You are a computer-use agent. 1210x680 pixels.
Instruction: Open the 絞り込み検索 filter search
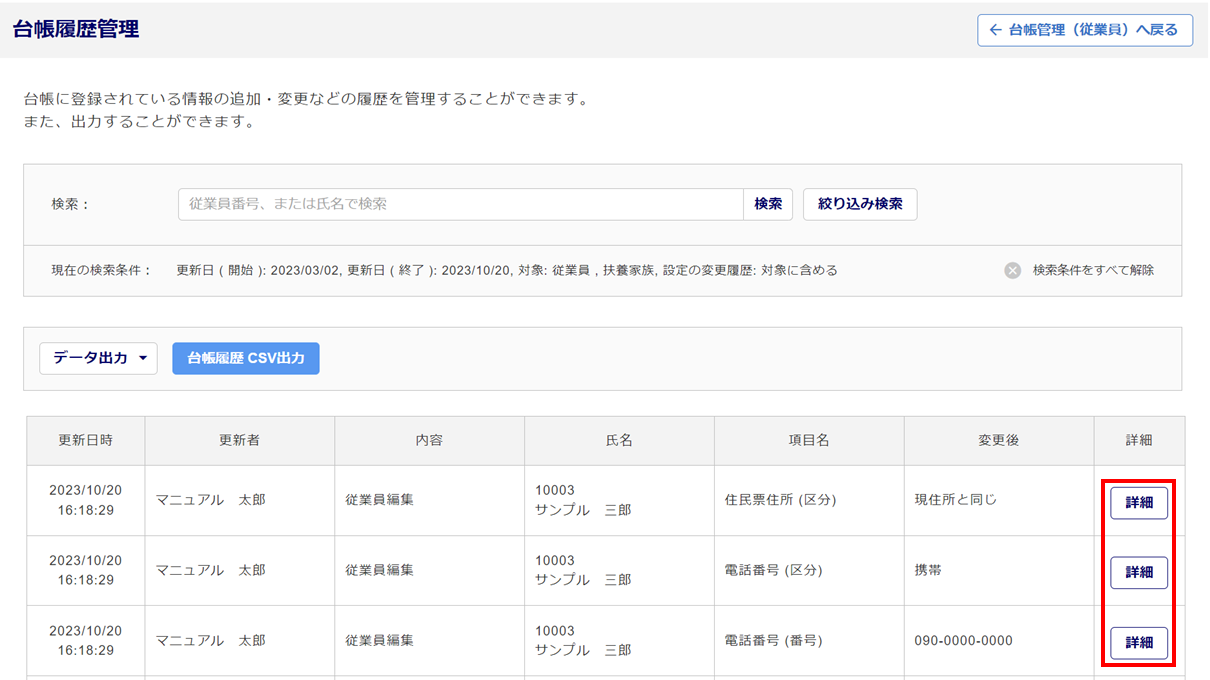coord(860,204)
